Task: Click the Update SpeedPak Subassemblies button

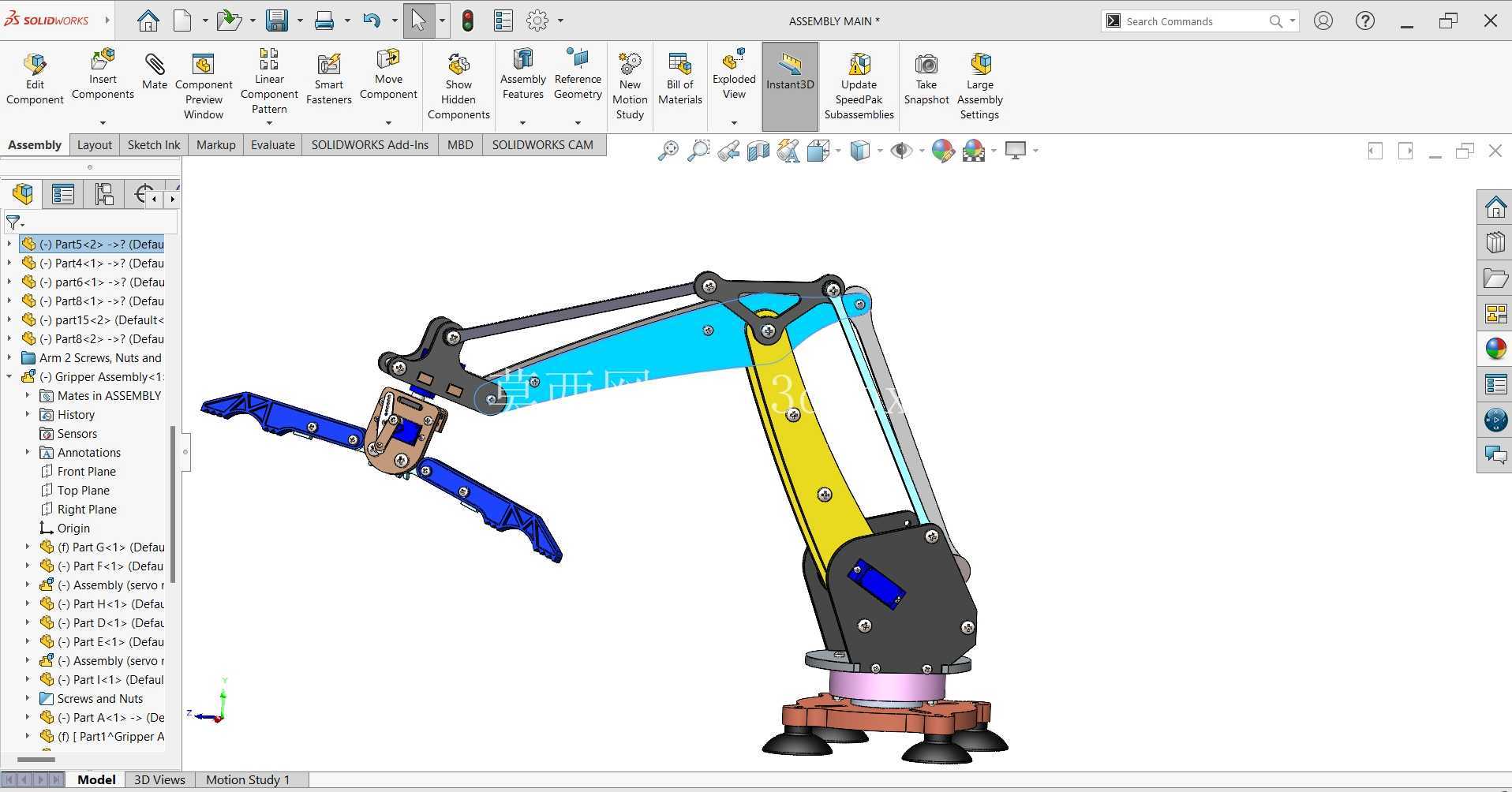Action: pos(859,85)
